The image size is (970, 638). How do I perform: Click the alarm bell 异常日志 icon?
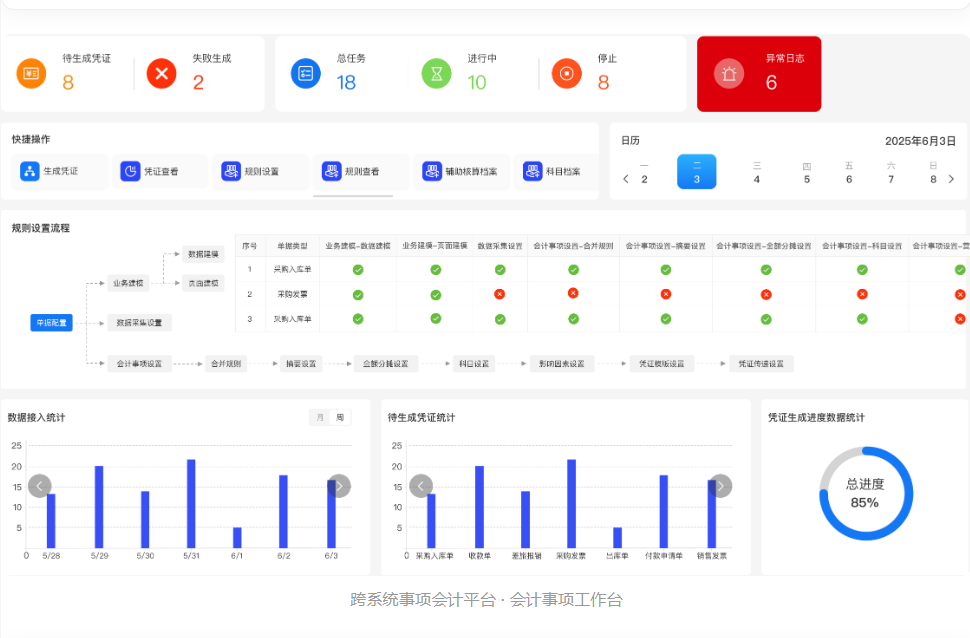tap(729, 74)
